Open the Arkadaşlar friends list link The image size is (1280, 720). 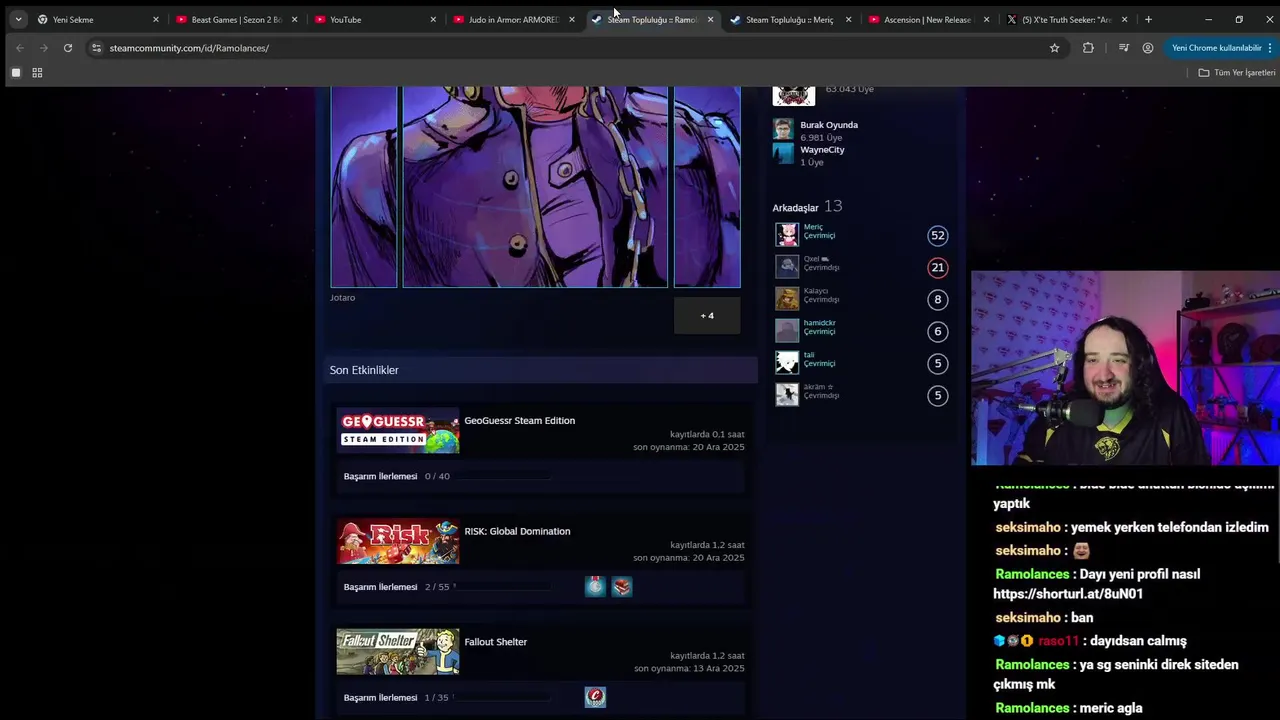[x=795, y=208]
